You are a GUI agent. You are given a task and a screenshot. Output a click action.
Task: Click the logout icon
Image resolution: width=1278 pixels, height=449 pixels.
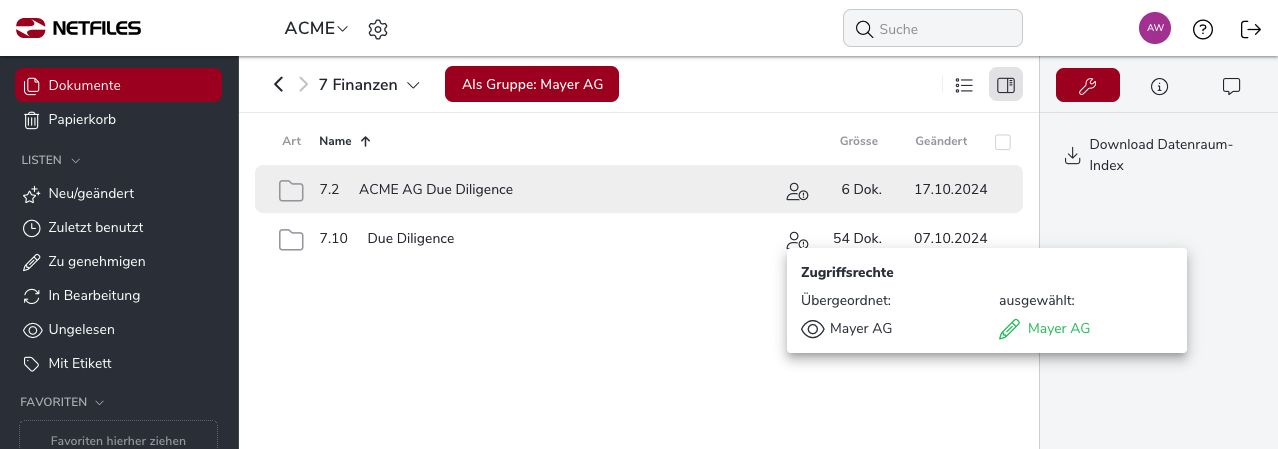tap(1251, 29)
